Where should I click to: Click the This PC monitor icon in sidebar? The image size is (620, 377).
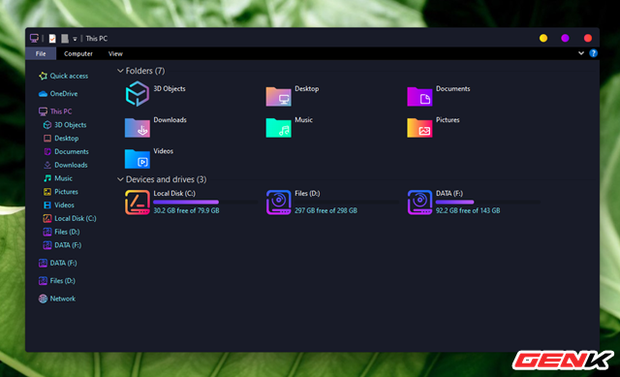tap(43, 112)
